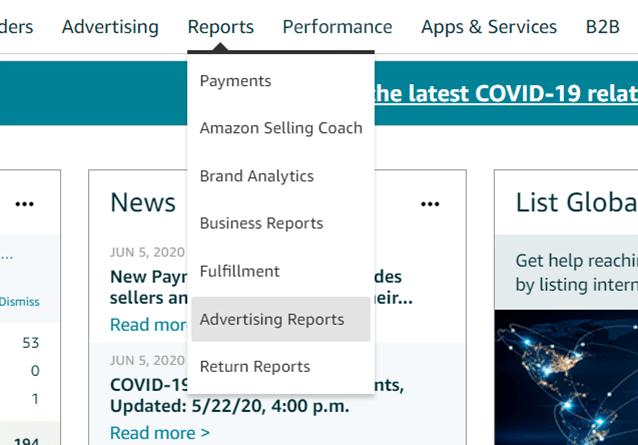Open Advertising Reports from the dropdown
The height and width of the screenshot is (445, 638).
click(x=280, y=319)
